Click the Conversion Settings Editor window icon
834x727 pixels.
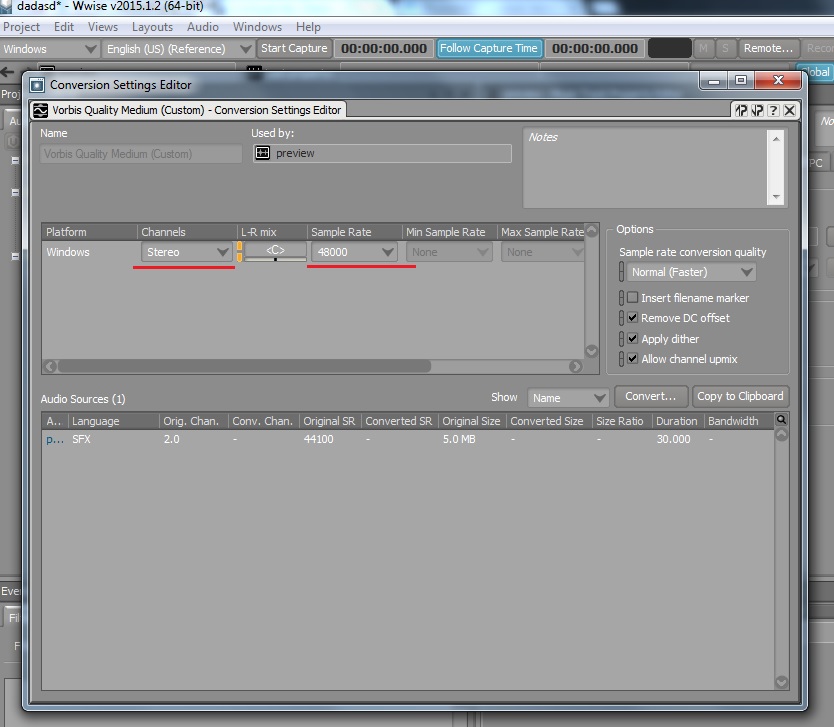click(37, 85)
